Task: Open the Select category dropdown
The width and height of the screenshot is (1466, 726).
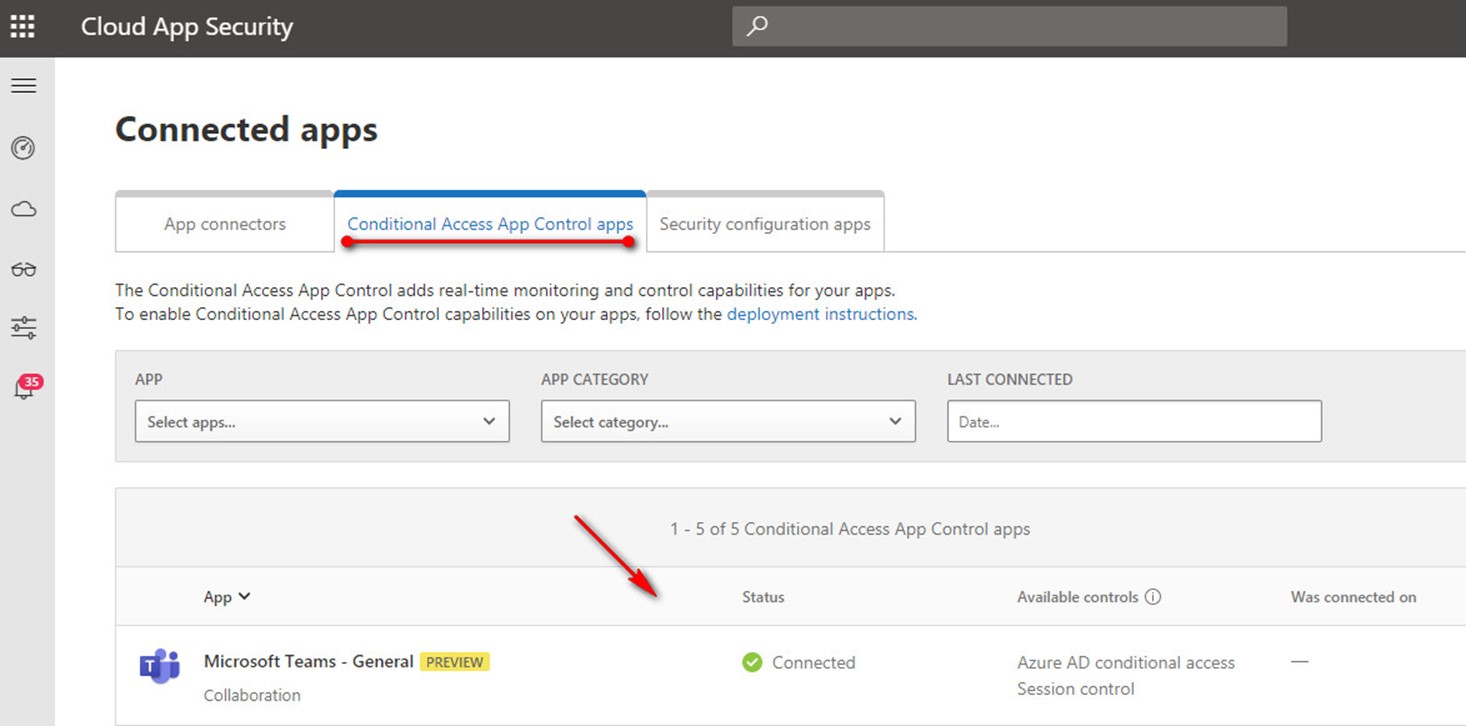Action: [x=728, y=422]
